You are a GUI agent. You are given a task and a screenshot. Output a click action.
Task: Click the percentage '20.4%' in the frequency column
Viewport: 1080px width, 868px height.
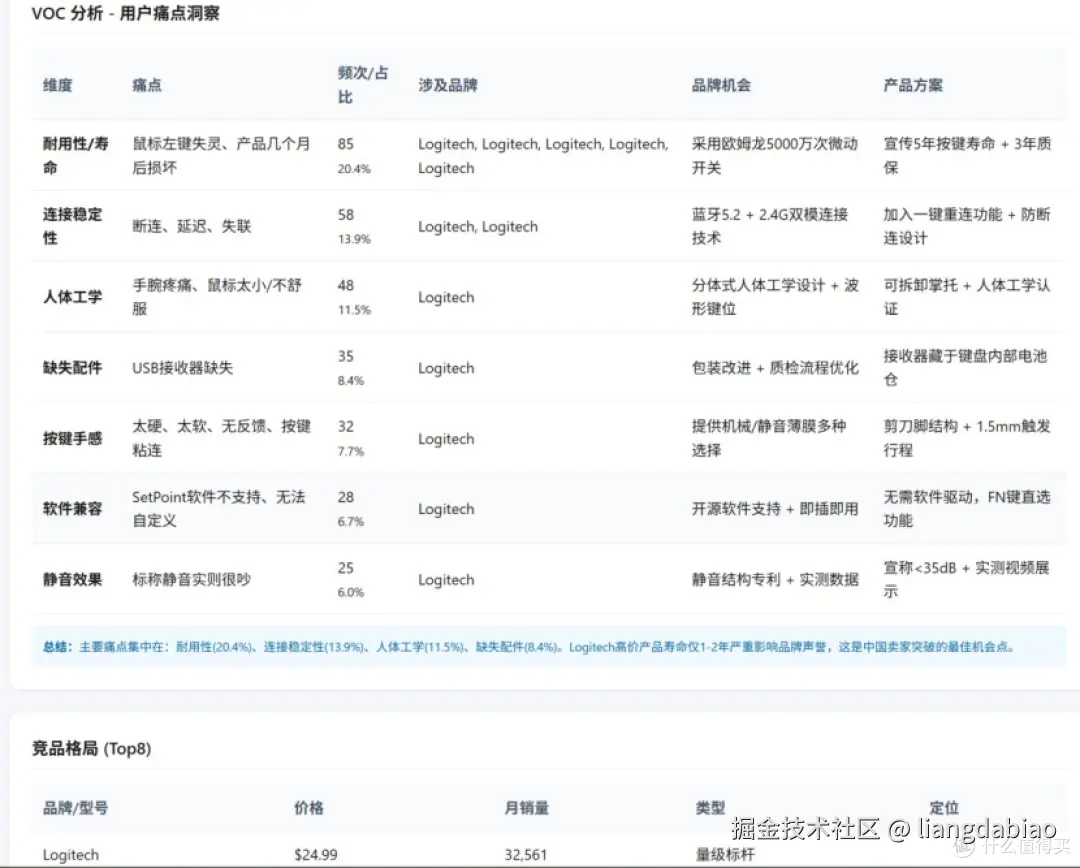[x=354, y=169]
